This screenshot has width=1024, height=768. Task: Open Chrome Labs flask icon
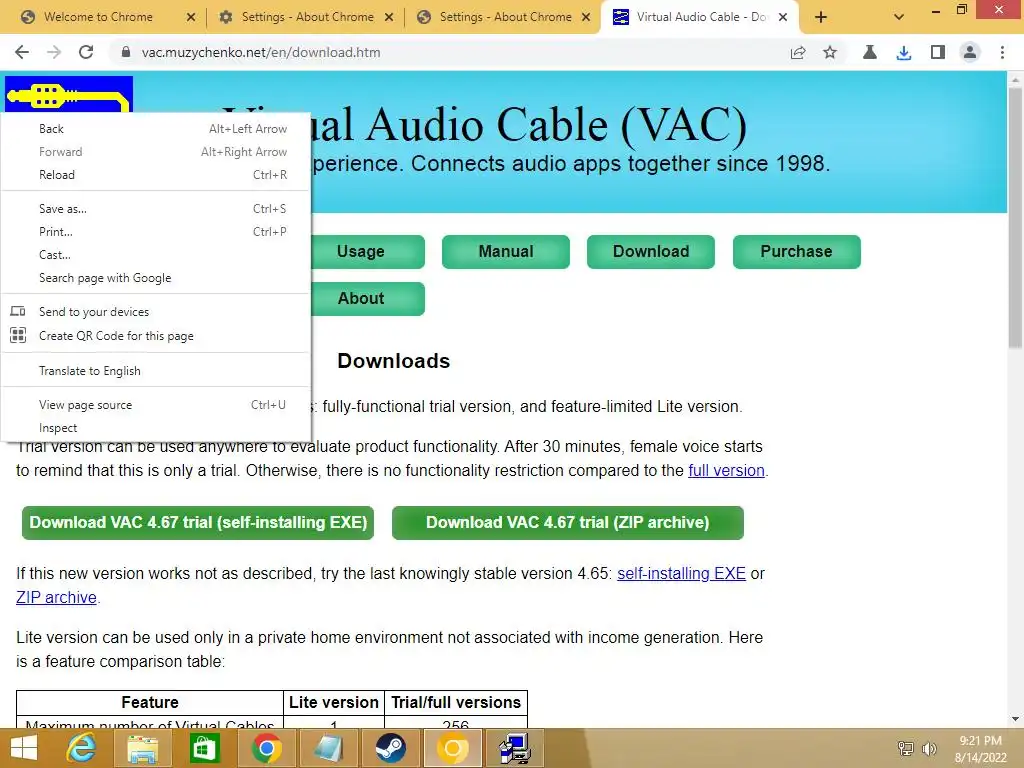(x=870, y=52)
